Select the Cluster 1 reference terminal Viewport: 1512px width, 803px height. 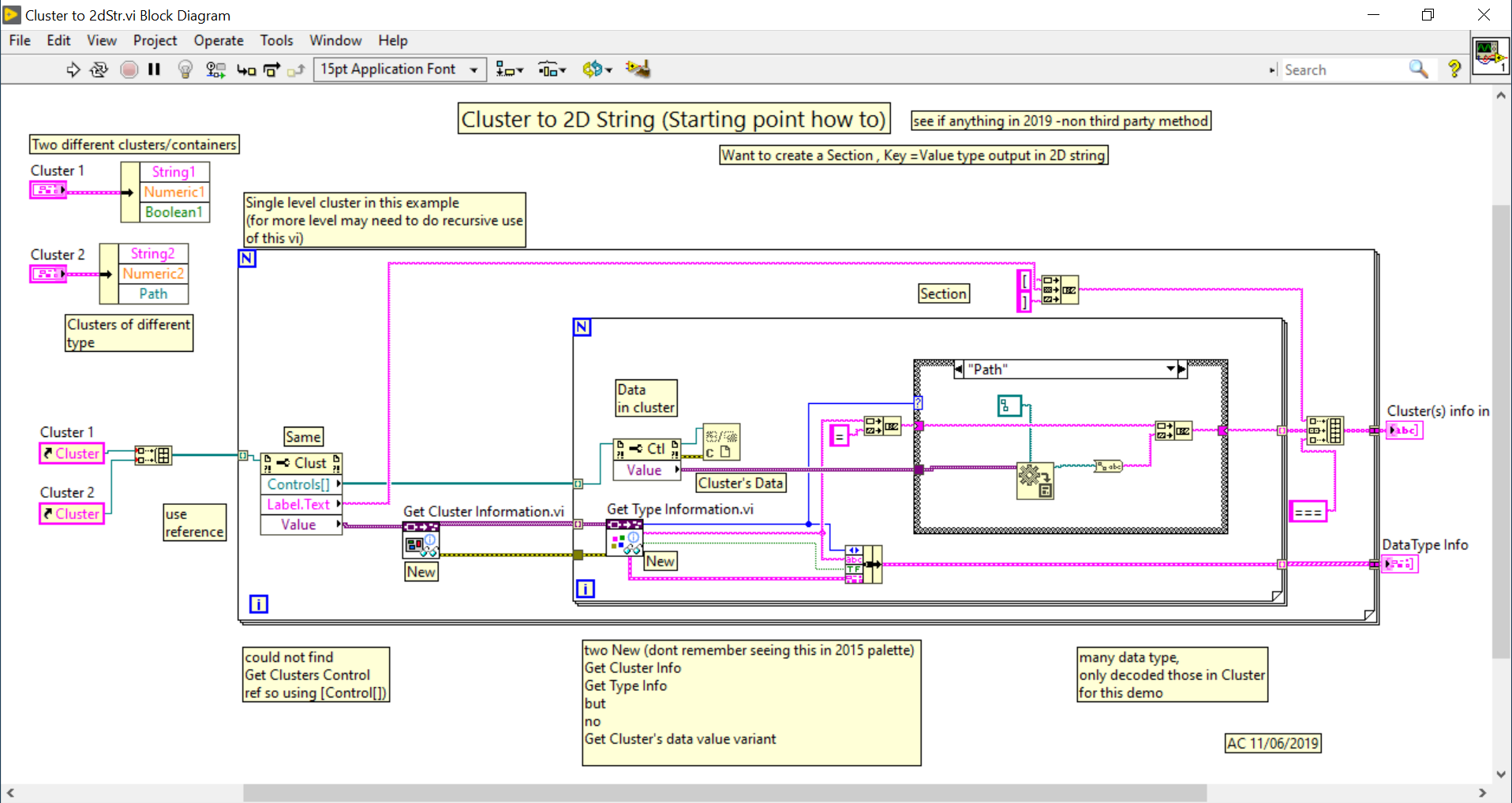pyautogui.click(x=72, y=454)
